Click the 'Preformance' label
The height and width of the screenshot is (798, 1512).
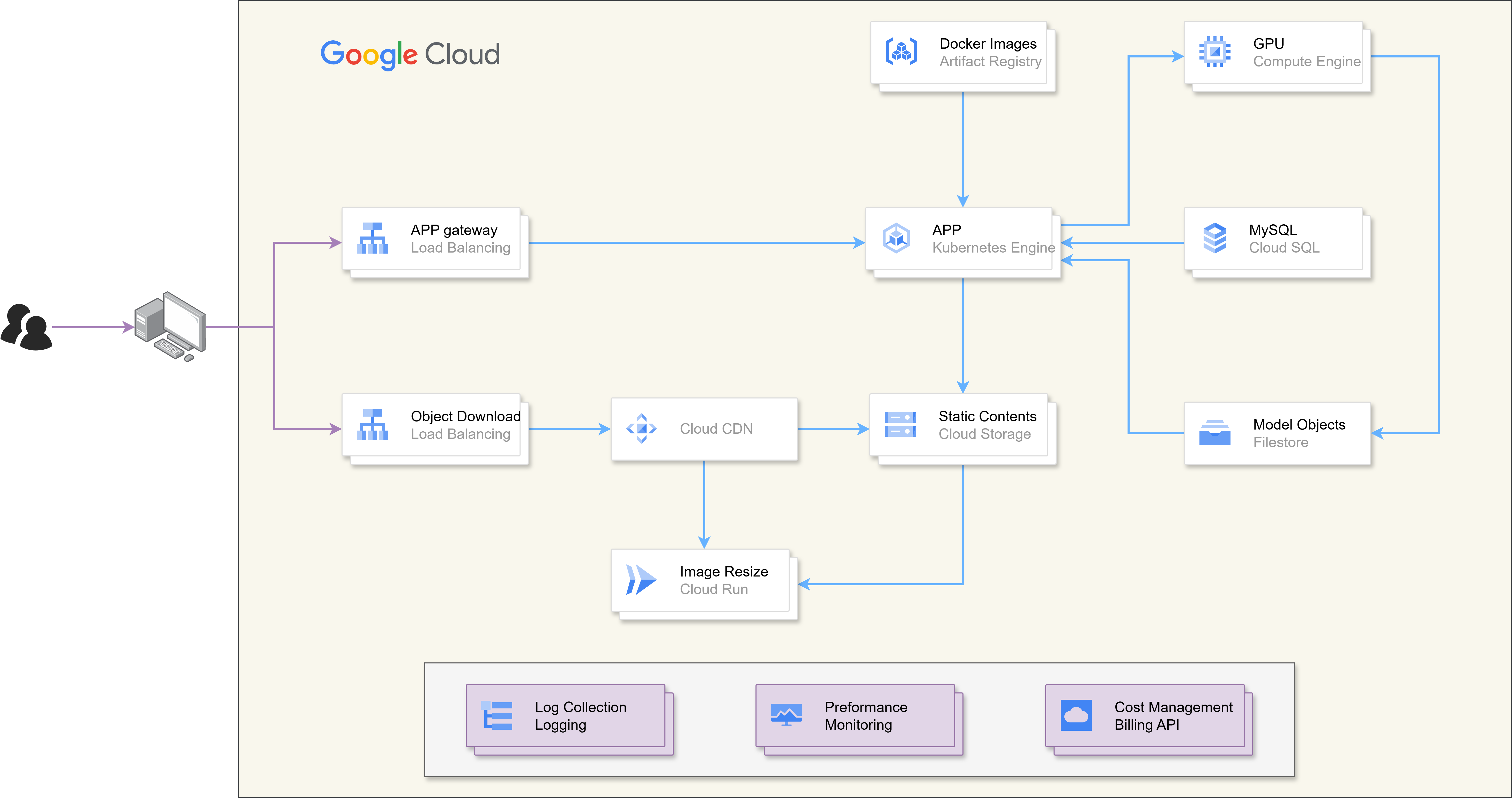pyautogui.click(x=866, y=707)
